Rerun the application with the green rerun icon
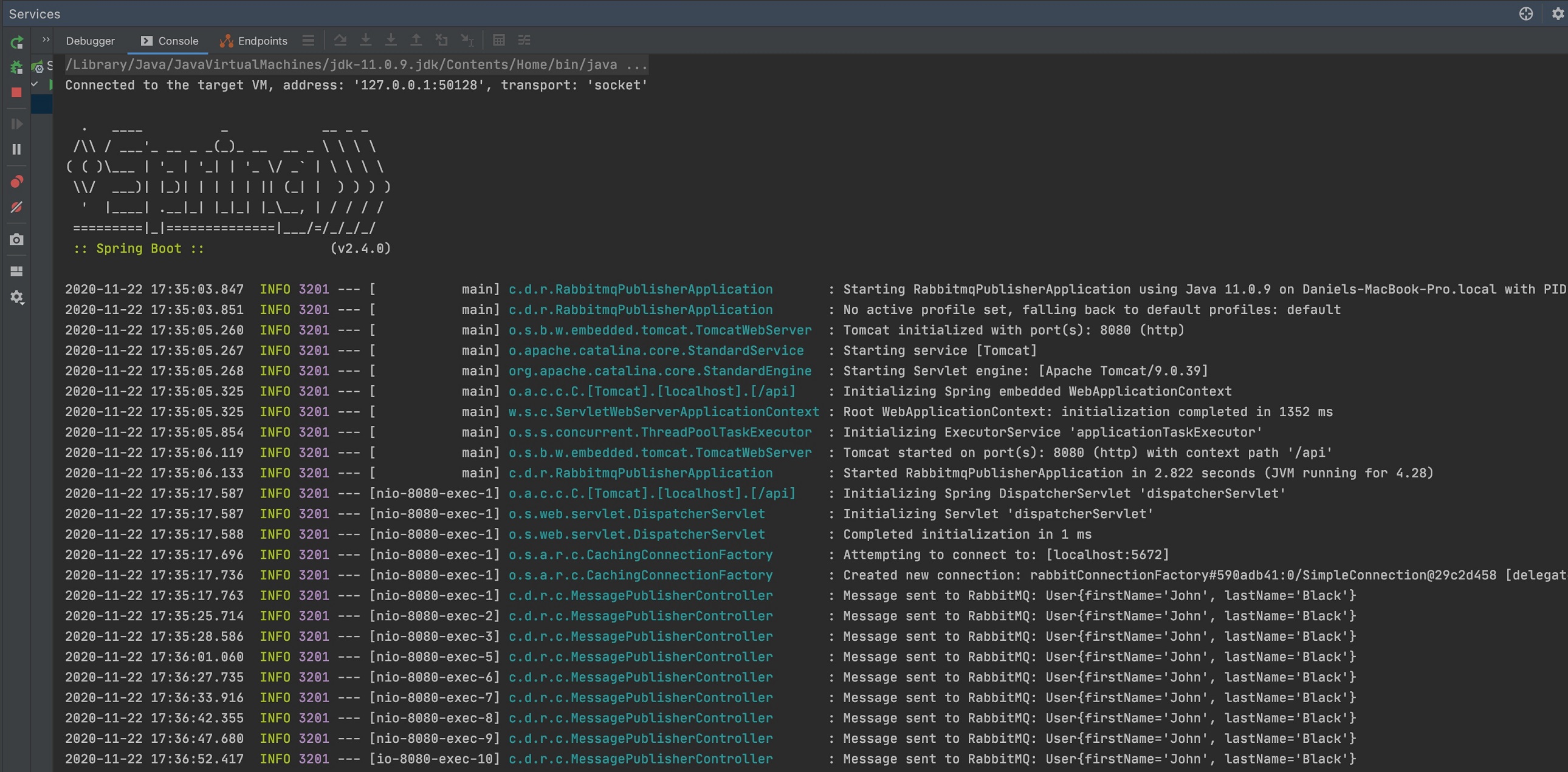Image resolution: width=1568 pixels, height=772 pixels. (x=16, y=42)
